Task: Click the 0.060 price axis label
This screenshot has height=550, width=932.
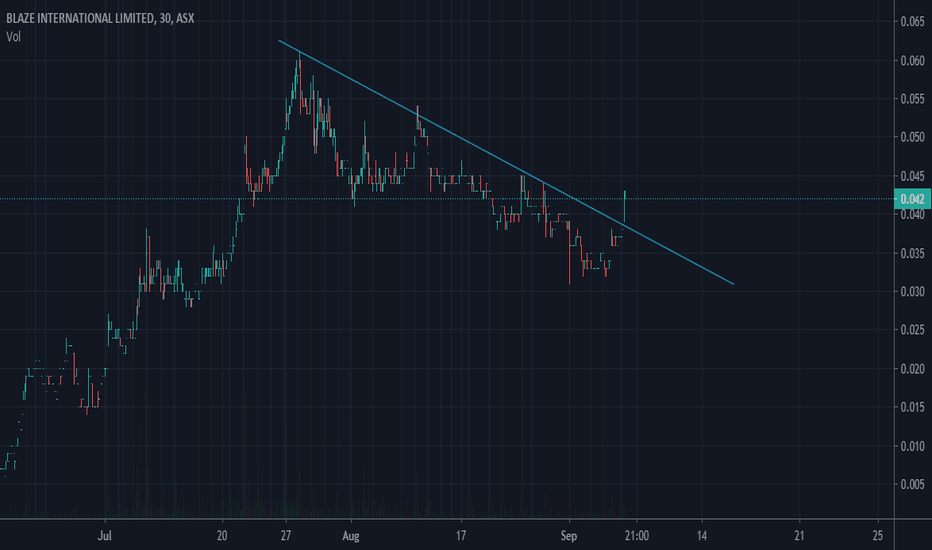Action: tap(912, 61)
